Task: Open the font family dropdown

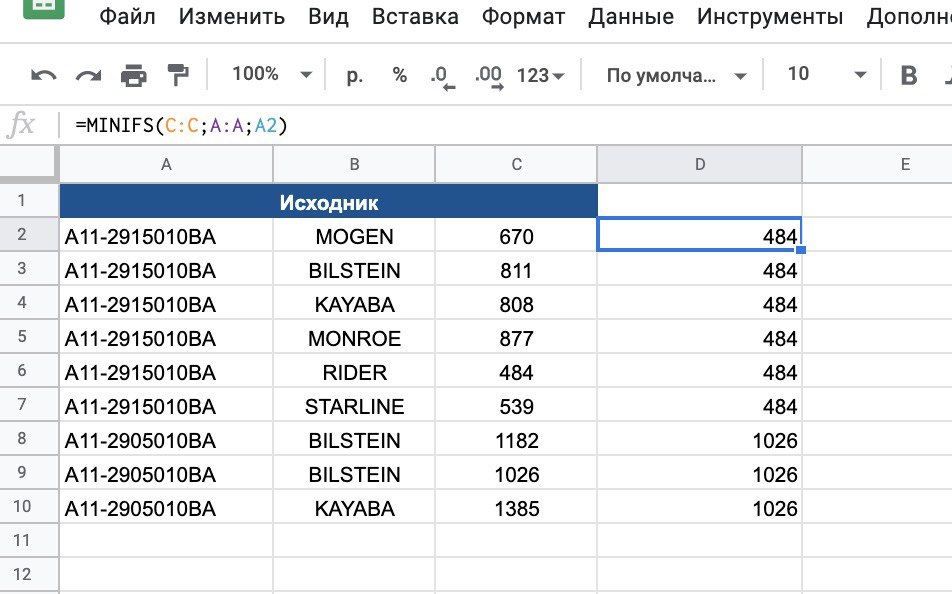Action: [677, 75]
